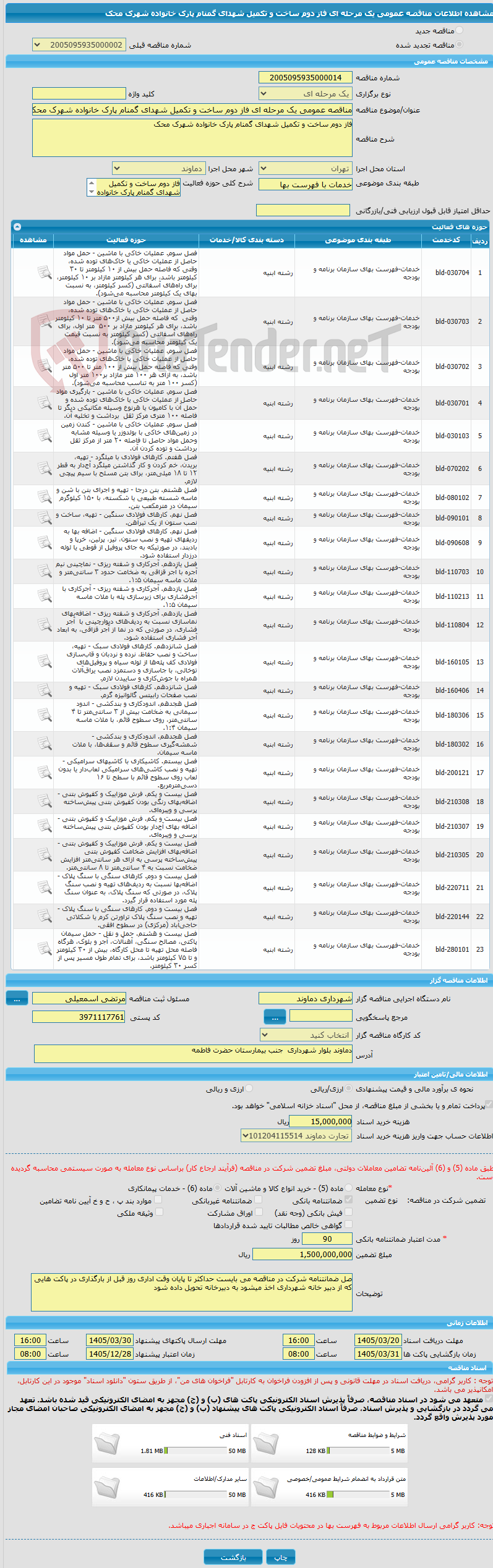Toggle the وثیقه ملکی checkbox
Image resolution: width=493 pixels, height=1568 pixels.
click(x=158, y=1212)
